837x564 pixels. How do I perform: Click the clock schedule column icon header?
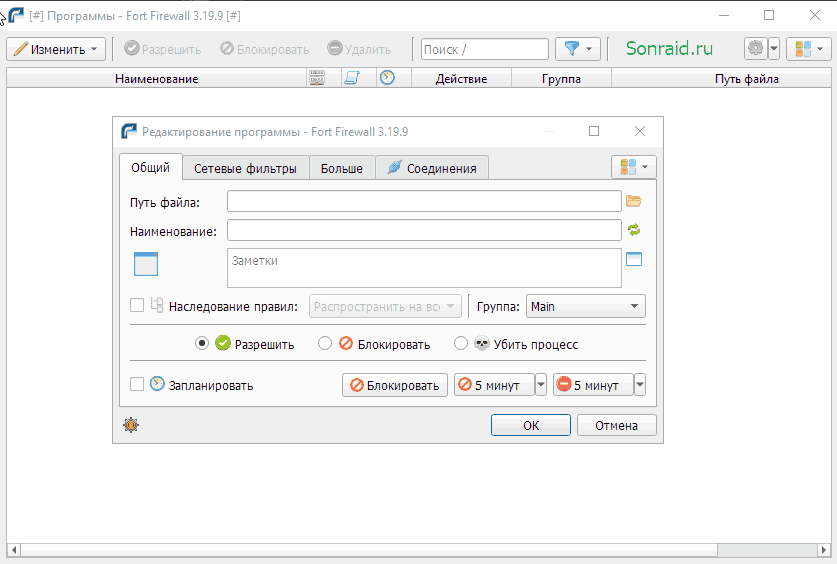[387, 78]
